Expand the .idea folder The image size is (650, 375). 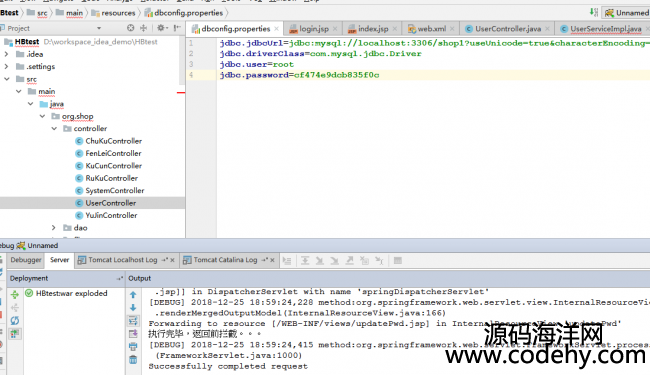[x=6, y=54]
